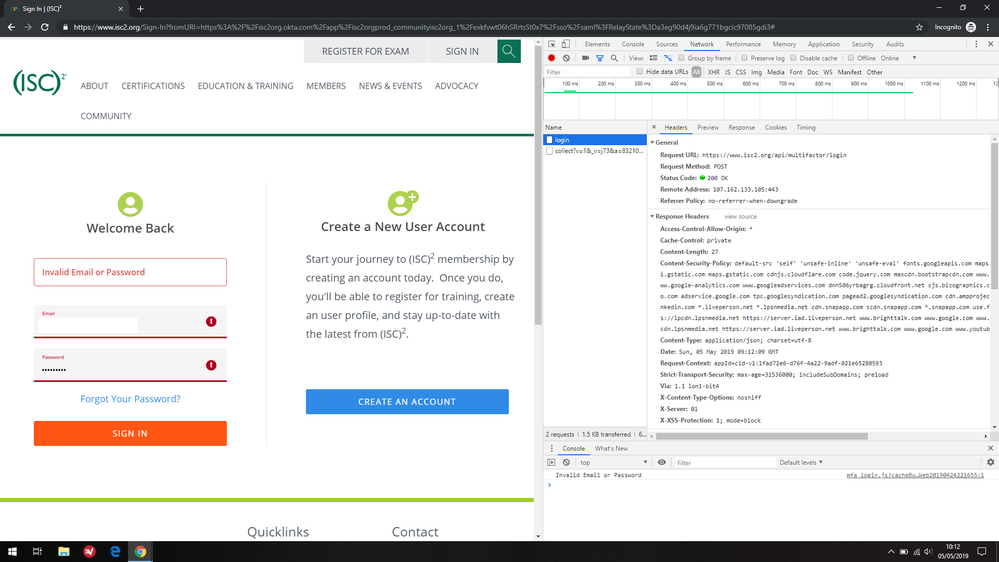
Task: Check the Disable cache checkbox
Action: click(794, 58)
